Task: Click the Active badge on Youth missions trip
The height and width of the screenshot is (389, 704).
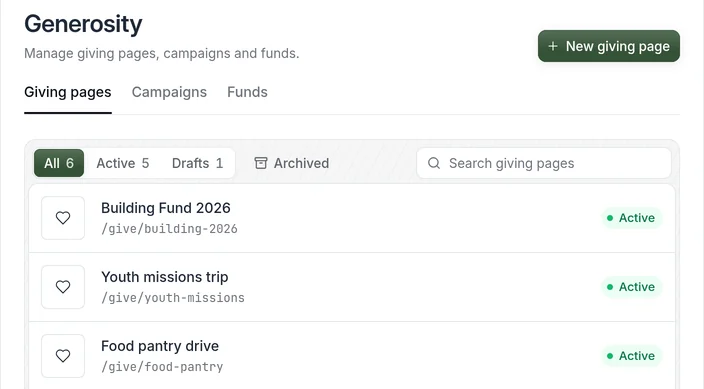Action: pyautogui.click(x=631, y=287)
